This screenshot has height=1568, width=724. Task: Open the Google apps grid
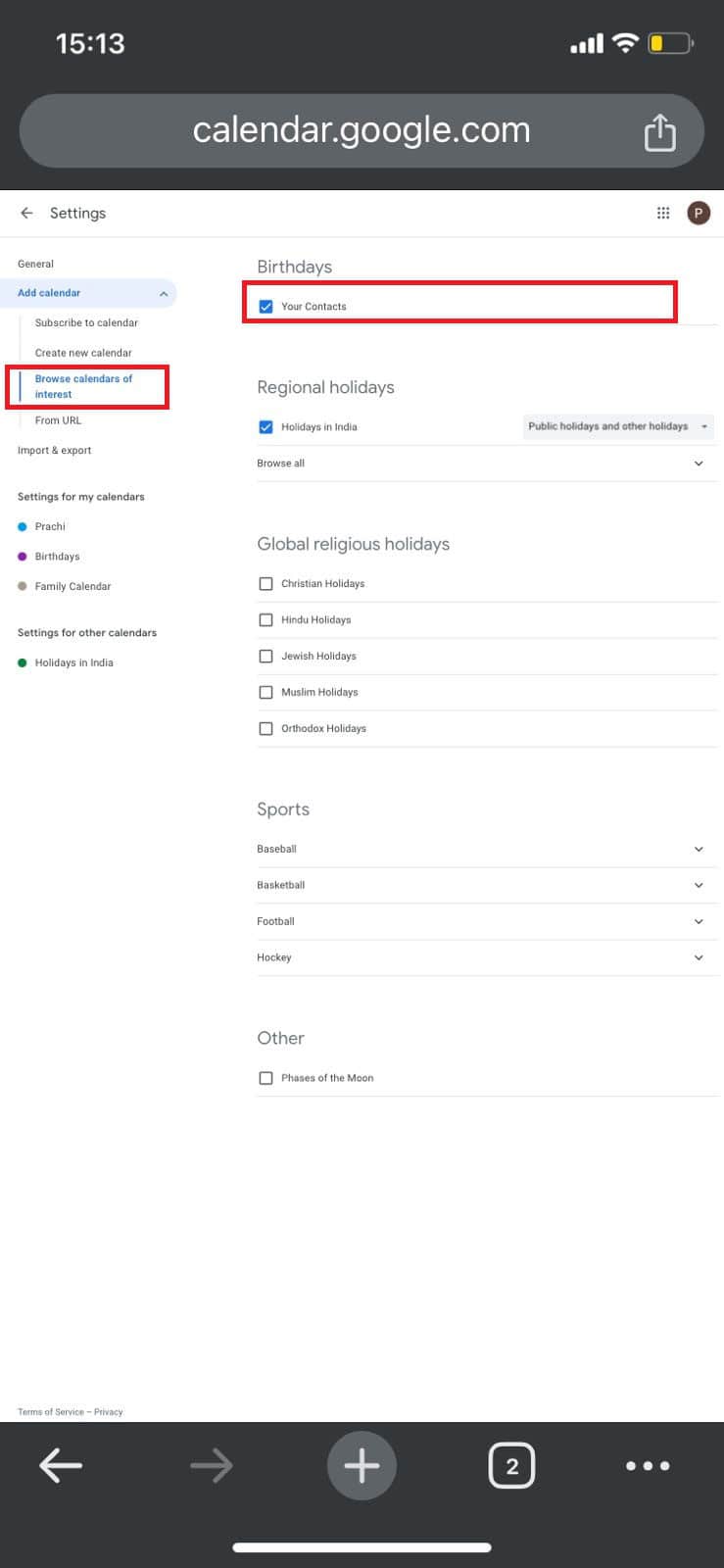(x=663, y=213)
